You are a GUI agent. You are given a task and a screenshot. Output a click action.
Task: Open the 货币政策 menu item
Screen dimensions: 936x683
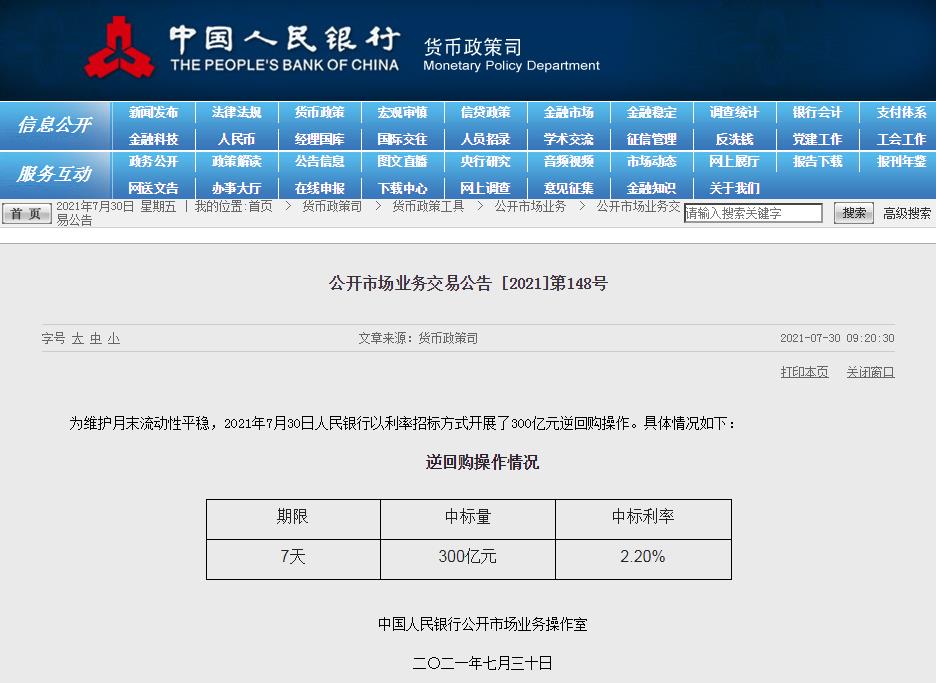point(319,113)
